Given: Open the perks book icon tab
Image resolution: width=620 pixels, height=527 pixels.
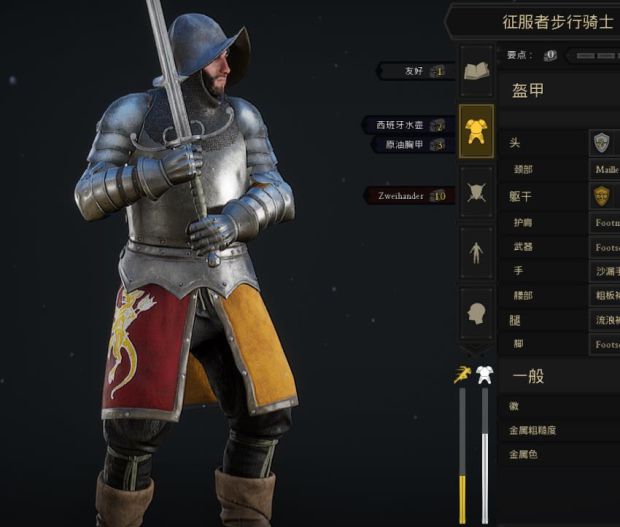Looking at the screenshot, I should pos(476,71).
